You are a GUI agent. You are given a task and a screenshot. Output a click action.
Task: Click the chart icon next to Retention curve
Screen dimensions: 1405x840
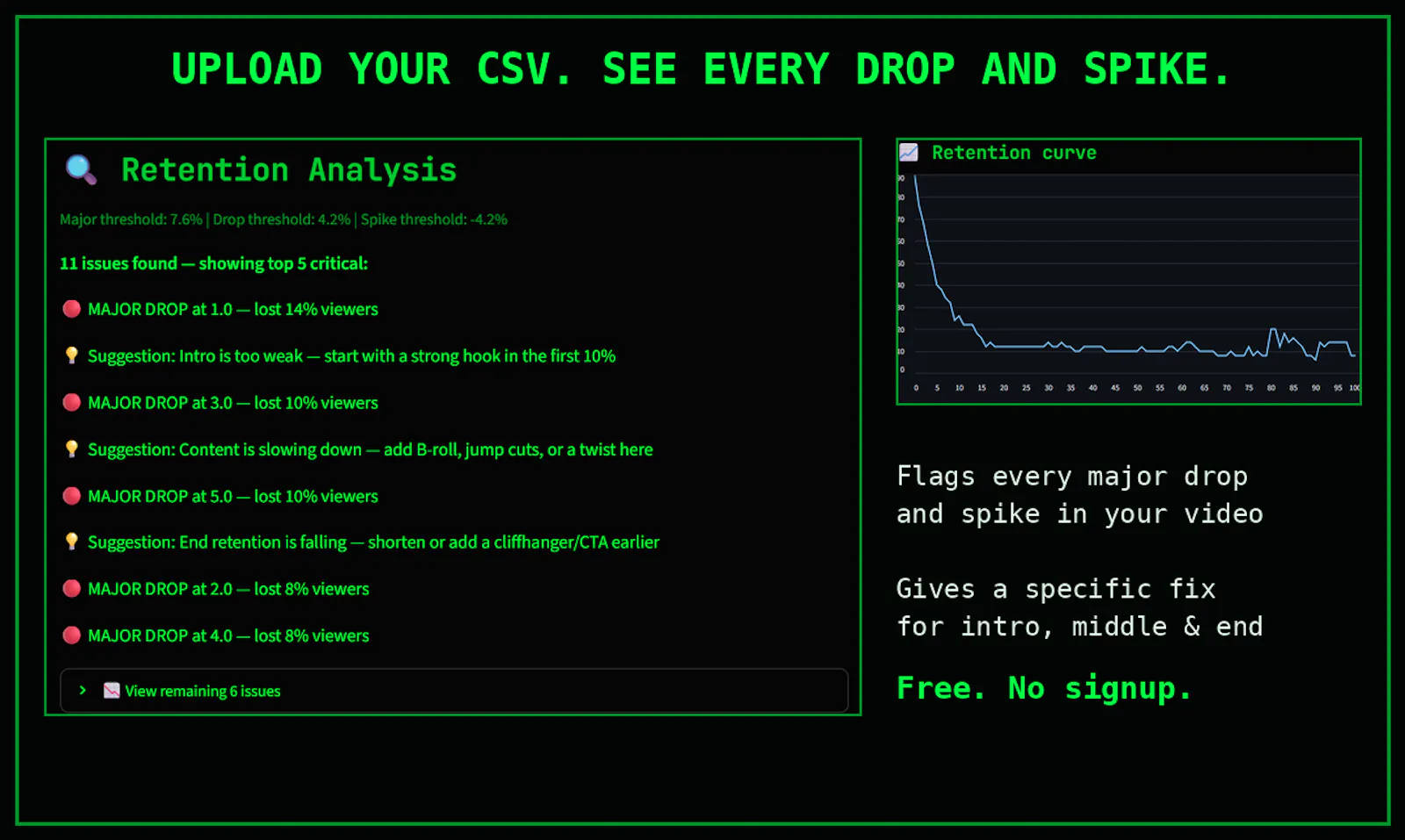[x=909, y=153]
